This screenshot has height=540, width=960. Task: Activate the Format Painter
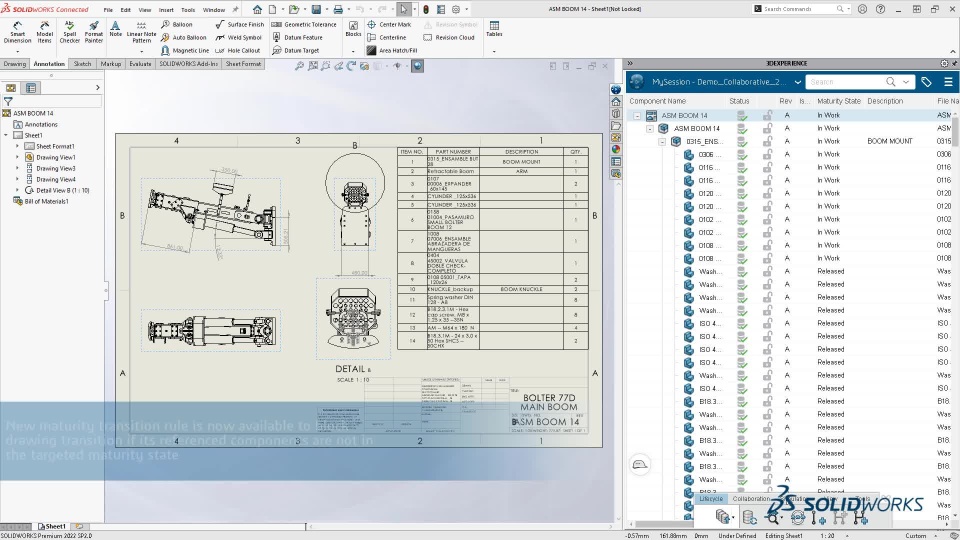point(94,32)
